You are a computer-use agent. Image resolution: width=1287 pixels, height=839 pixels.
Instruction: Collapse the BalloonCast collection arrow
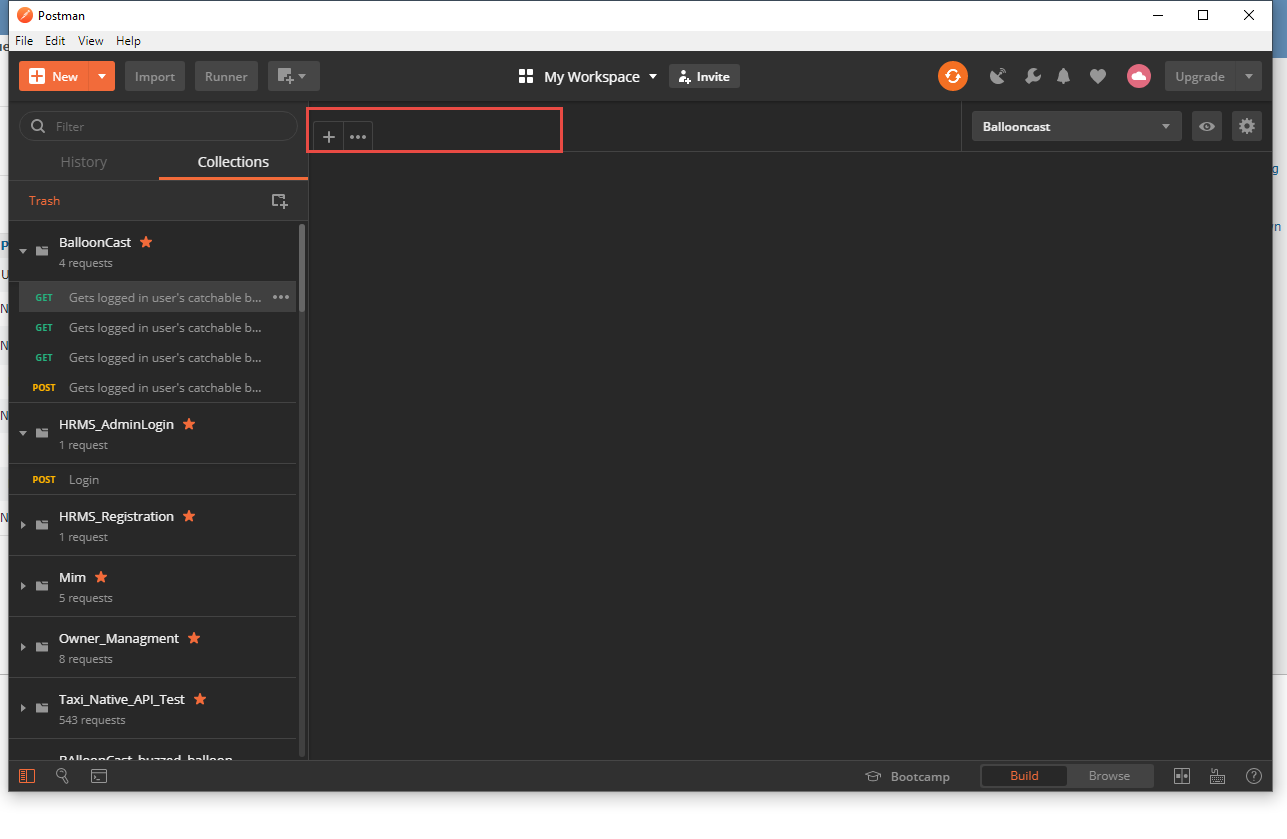tap(23, 251)
